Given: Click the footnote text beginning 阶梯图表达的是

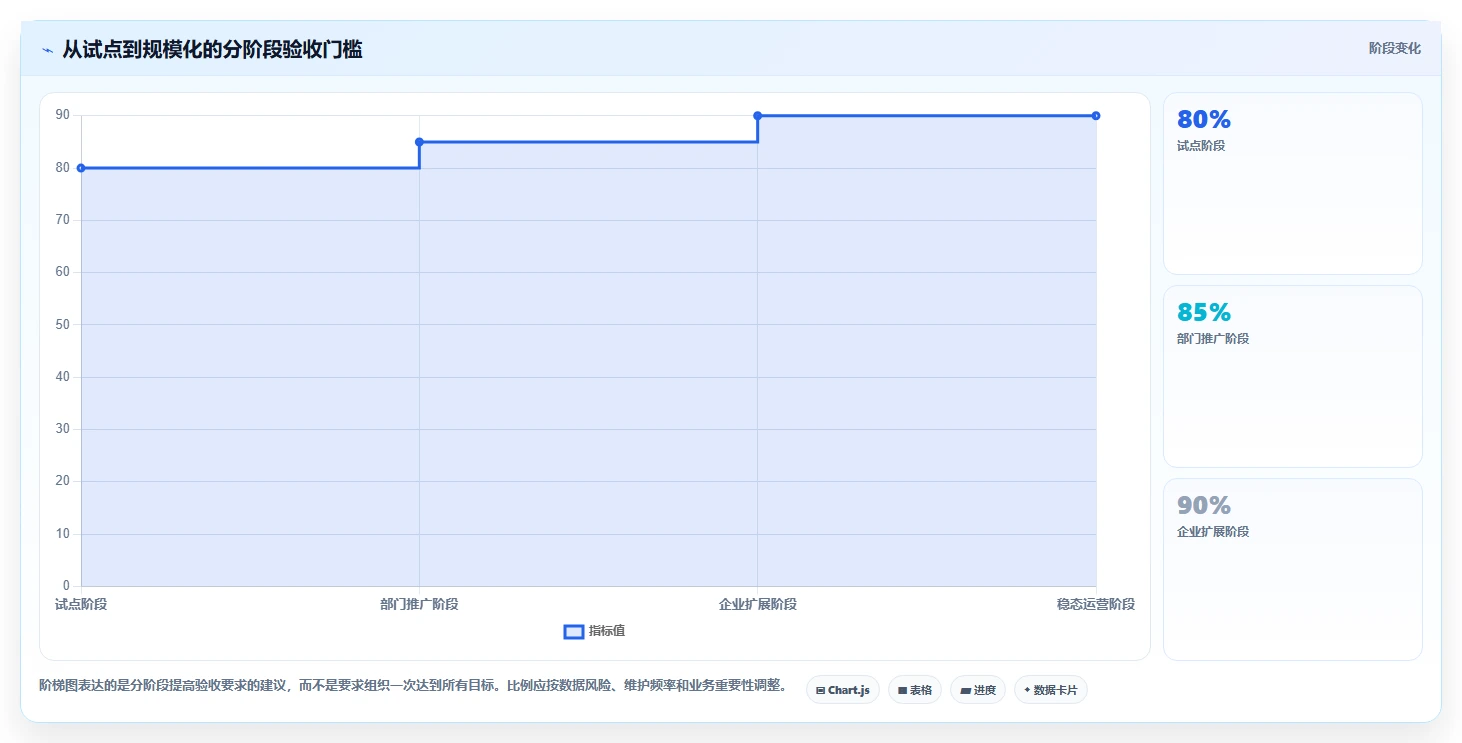Looking at the screenshot, I should pos(413,686).
